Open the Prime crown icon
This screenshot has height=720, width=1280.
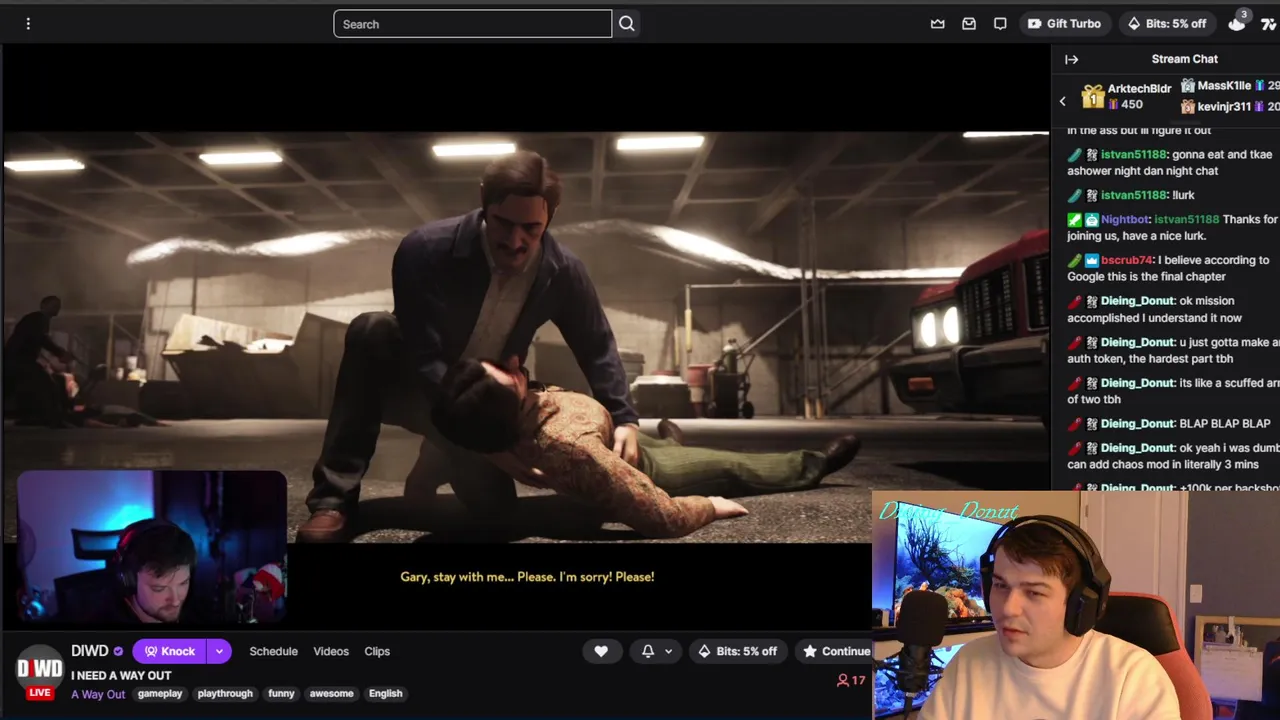(937, 24)
